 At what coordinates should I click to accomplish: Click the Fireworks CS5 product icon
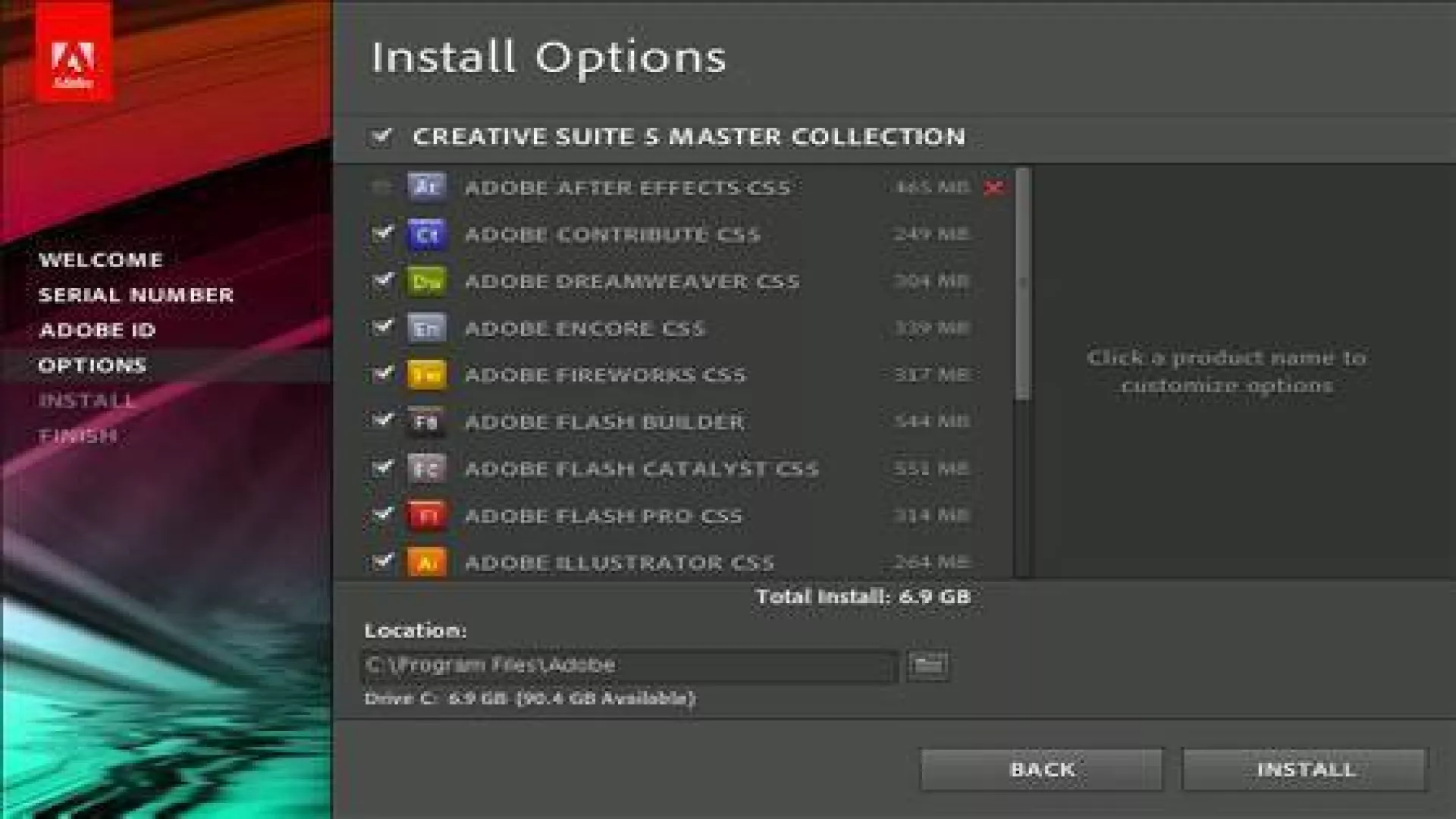pyautogui.click(x=426, y=375)
